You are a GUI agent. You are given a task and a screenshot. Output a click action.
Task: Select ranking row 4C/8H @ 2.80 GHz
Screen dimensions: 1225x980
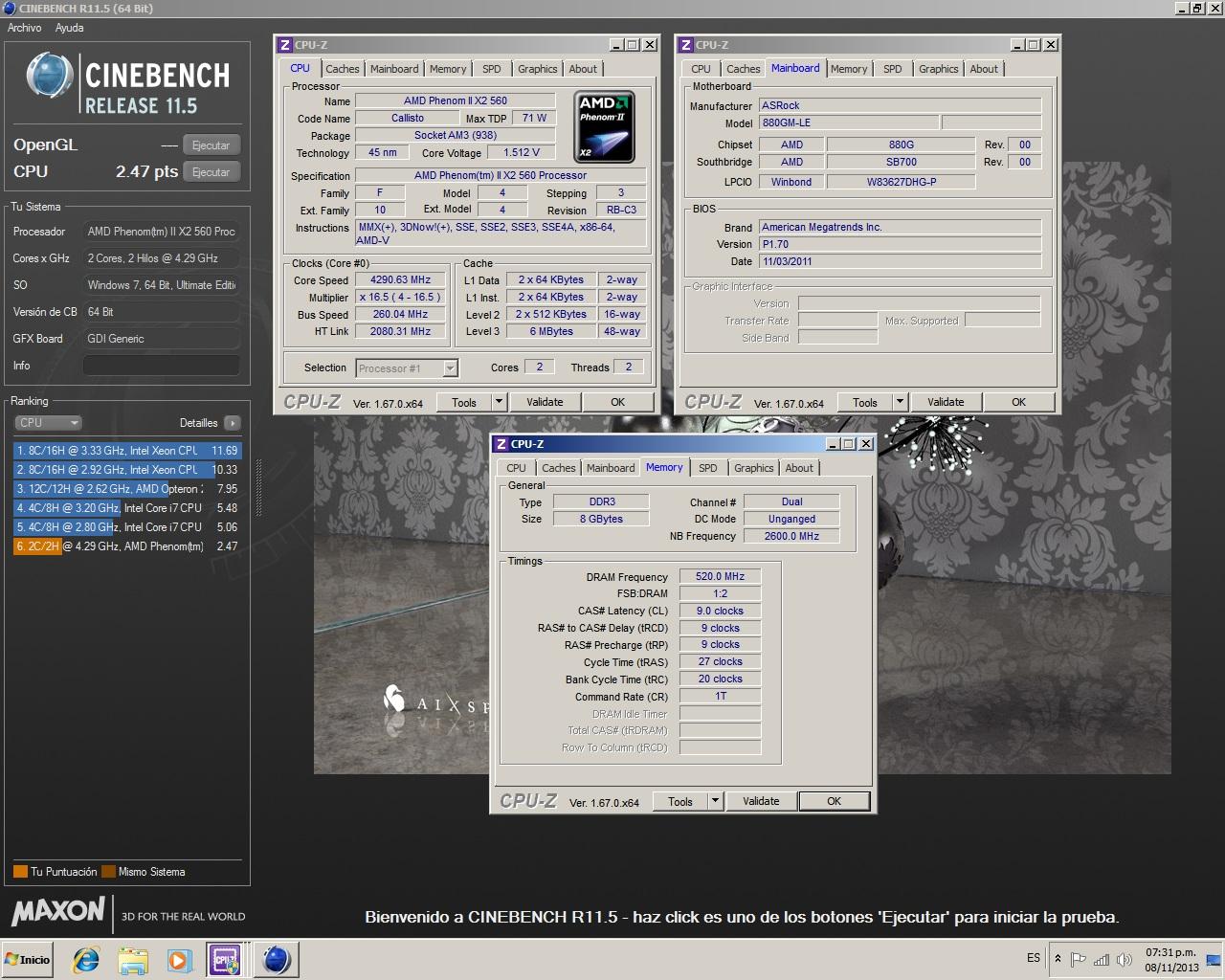pyautogui.click(x=126, y=527)
